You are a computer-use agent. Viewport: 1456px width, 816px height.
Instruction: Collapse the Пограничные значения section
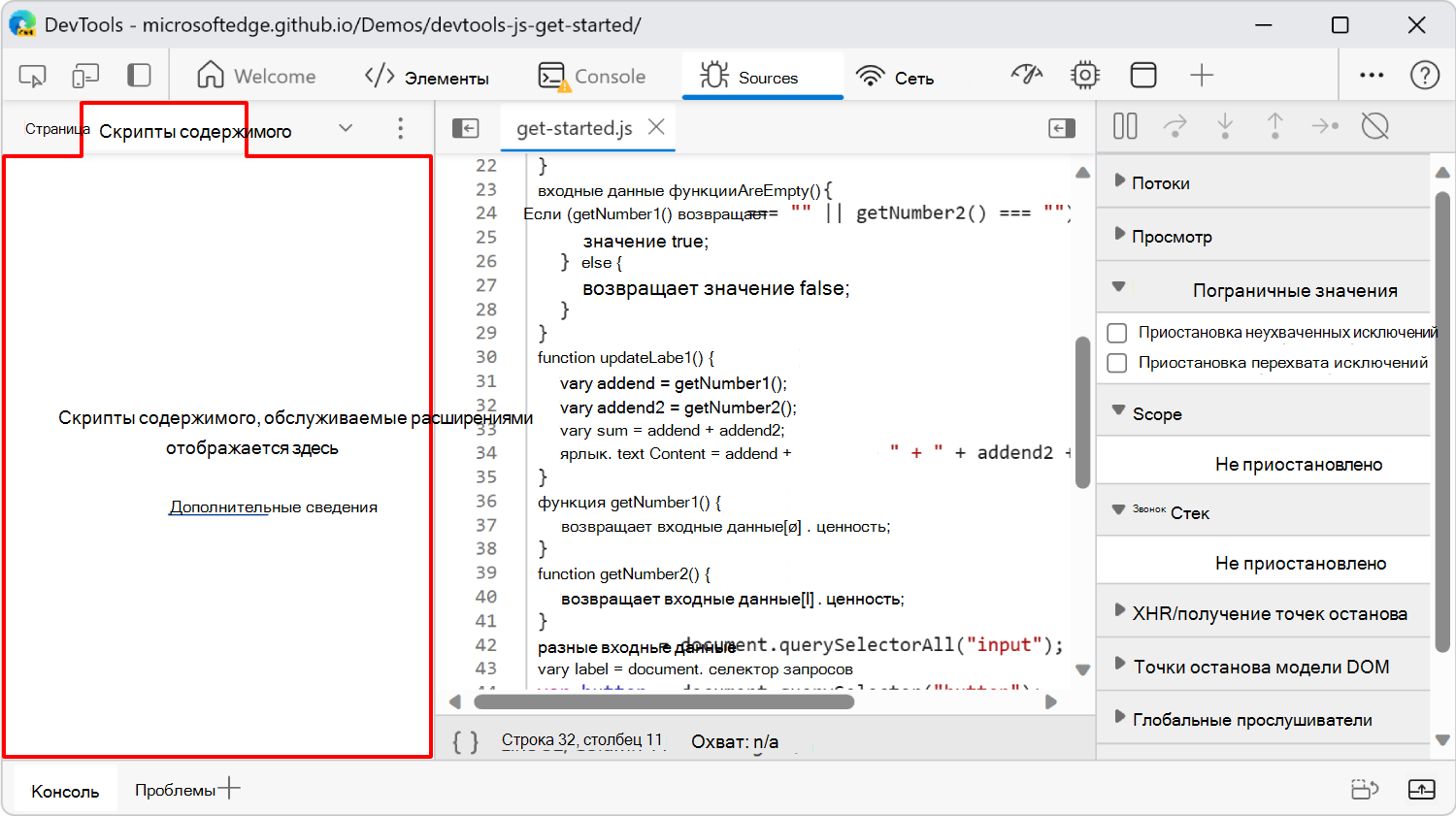click(x=1118, y=287)
